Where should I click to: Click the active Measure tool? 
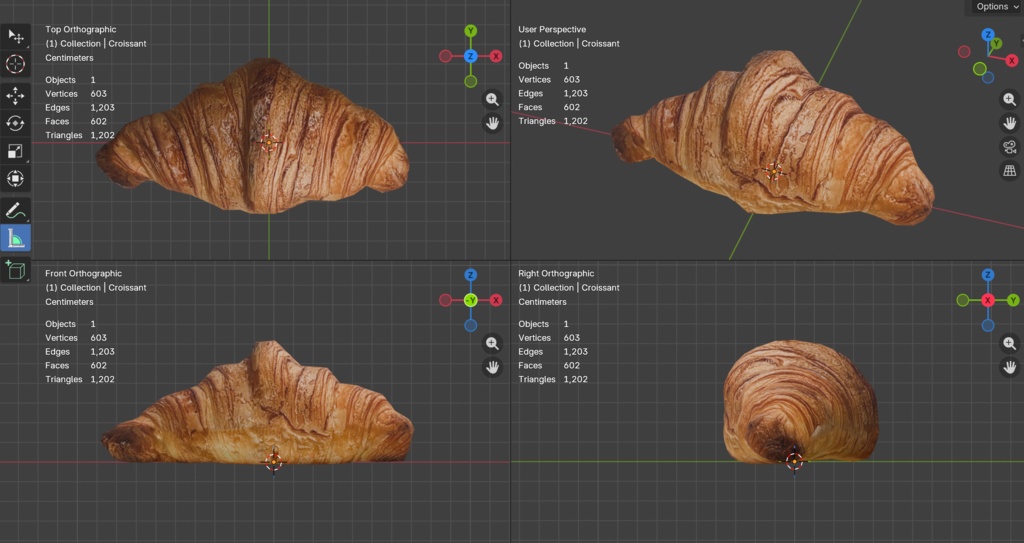point(15,238)
